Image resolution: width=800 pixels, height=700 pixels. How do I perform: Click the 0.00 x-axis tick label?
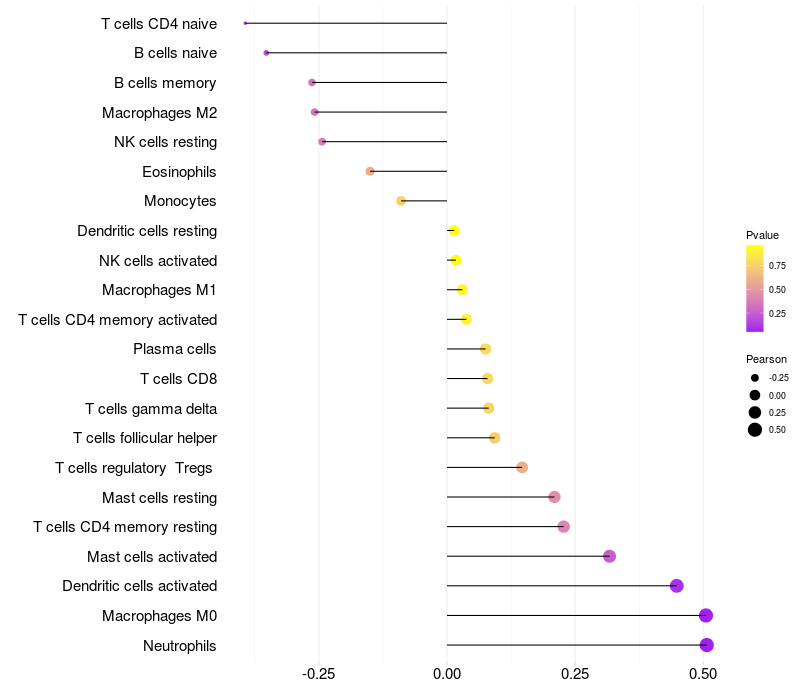[447, 674]
